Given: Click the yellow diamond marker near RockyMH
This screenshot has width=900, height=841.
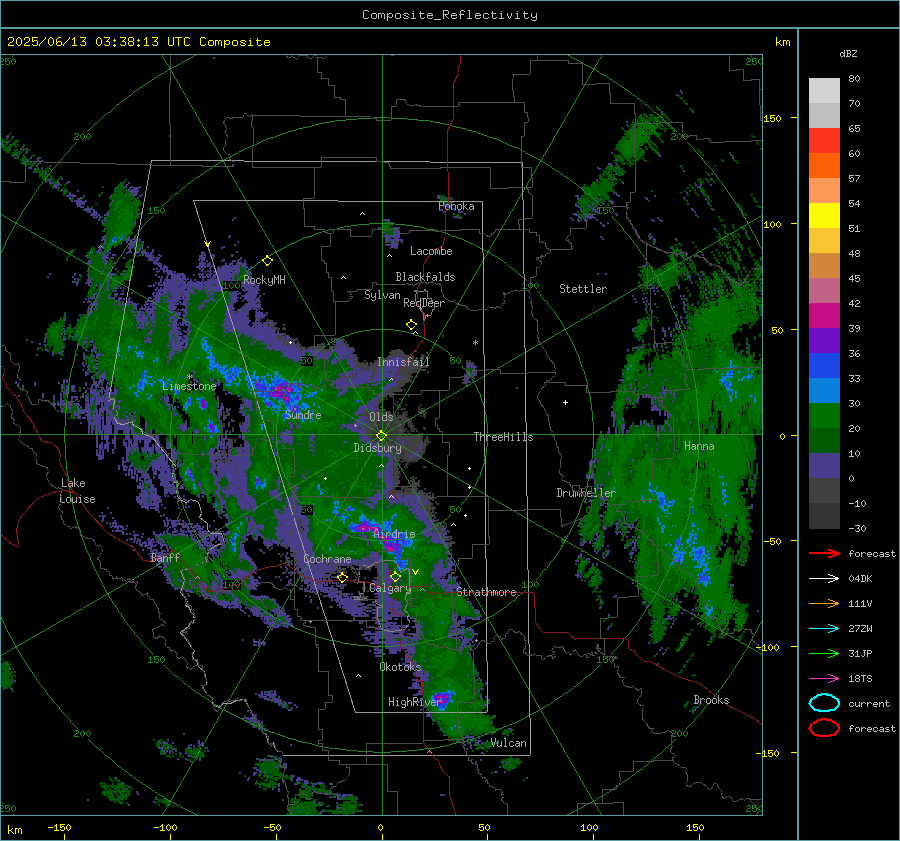Looking at the screenshot, I should tap(267, 261).
